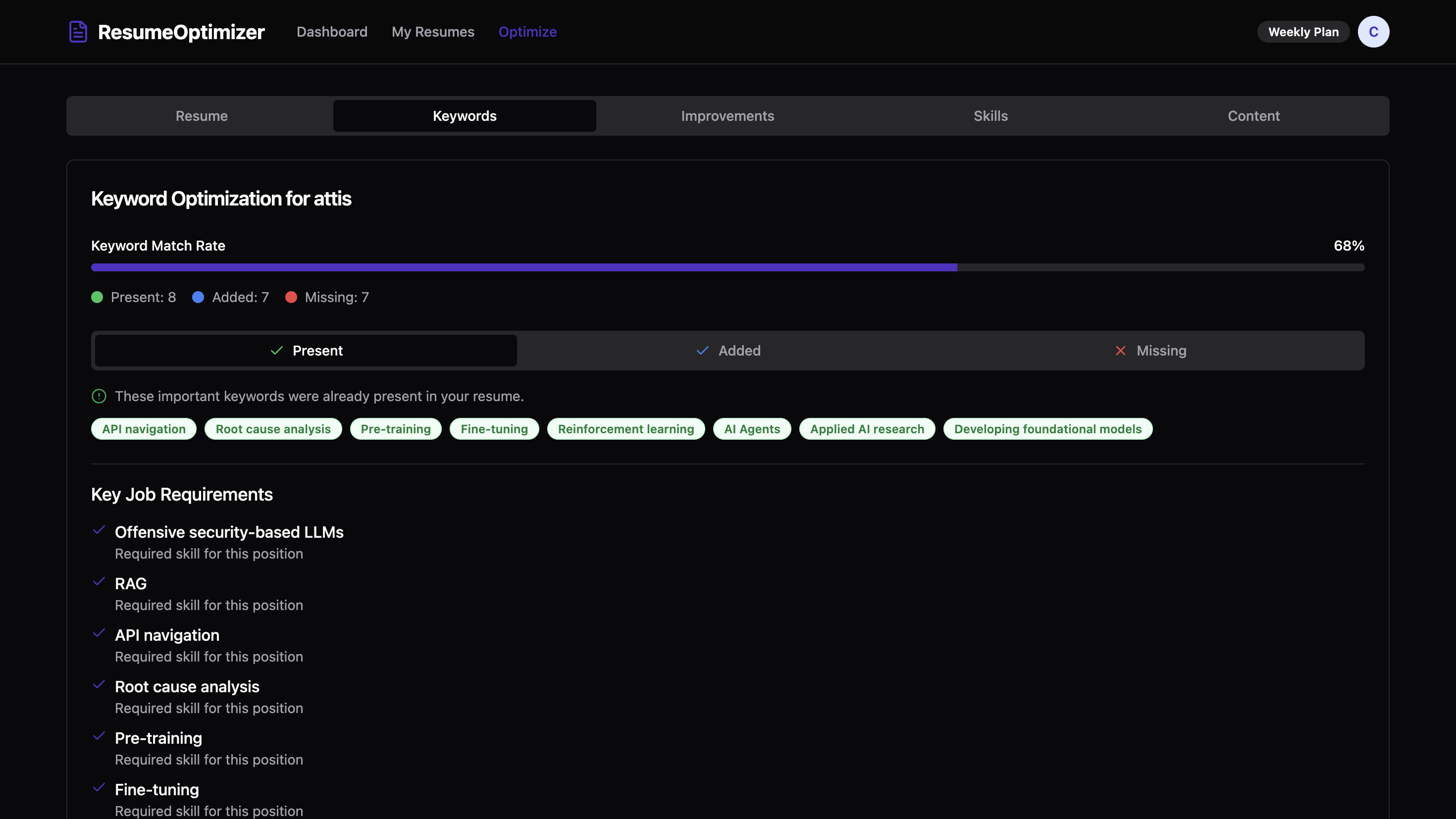
Task: Click the blue checkmark on Added tab
Action: (x=702, y=351)
